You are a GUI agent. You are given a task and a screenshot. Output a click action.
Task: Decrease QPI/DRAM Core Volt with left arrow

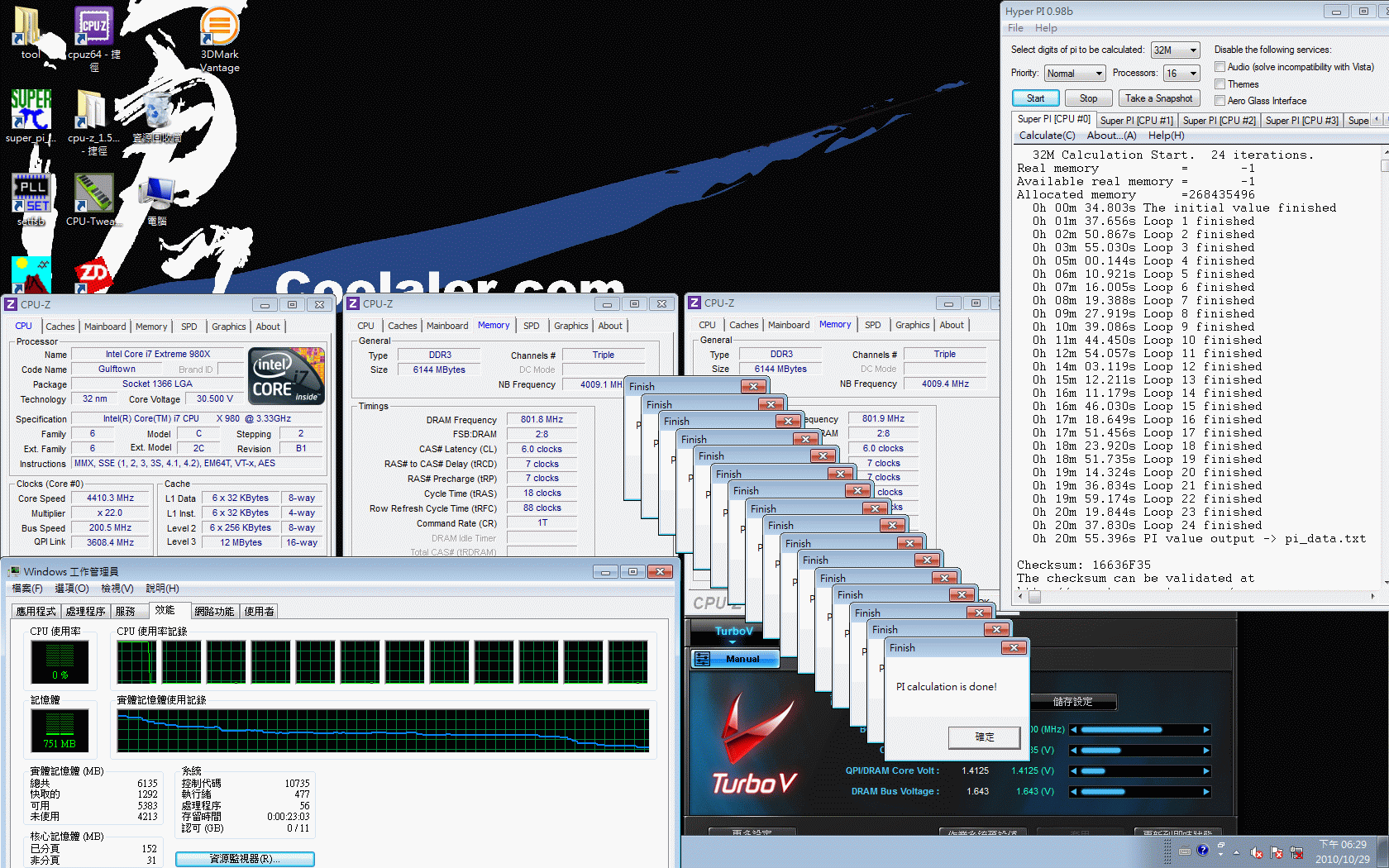[x=1073, y=771]
